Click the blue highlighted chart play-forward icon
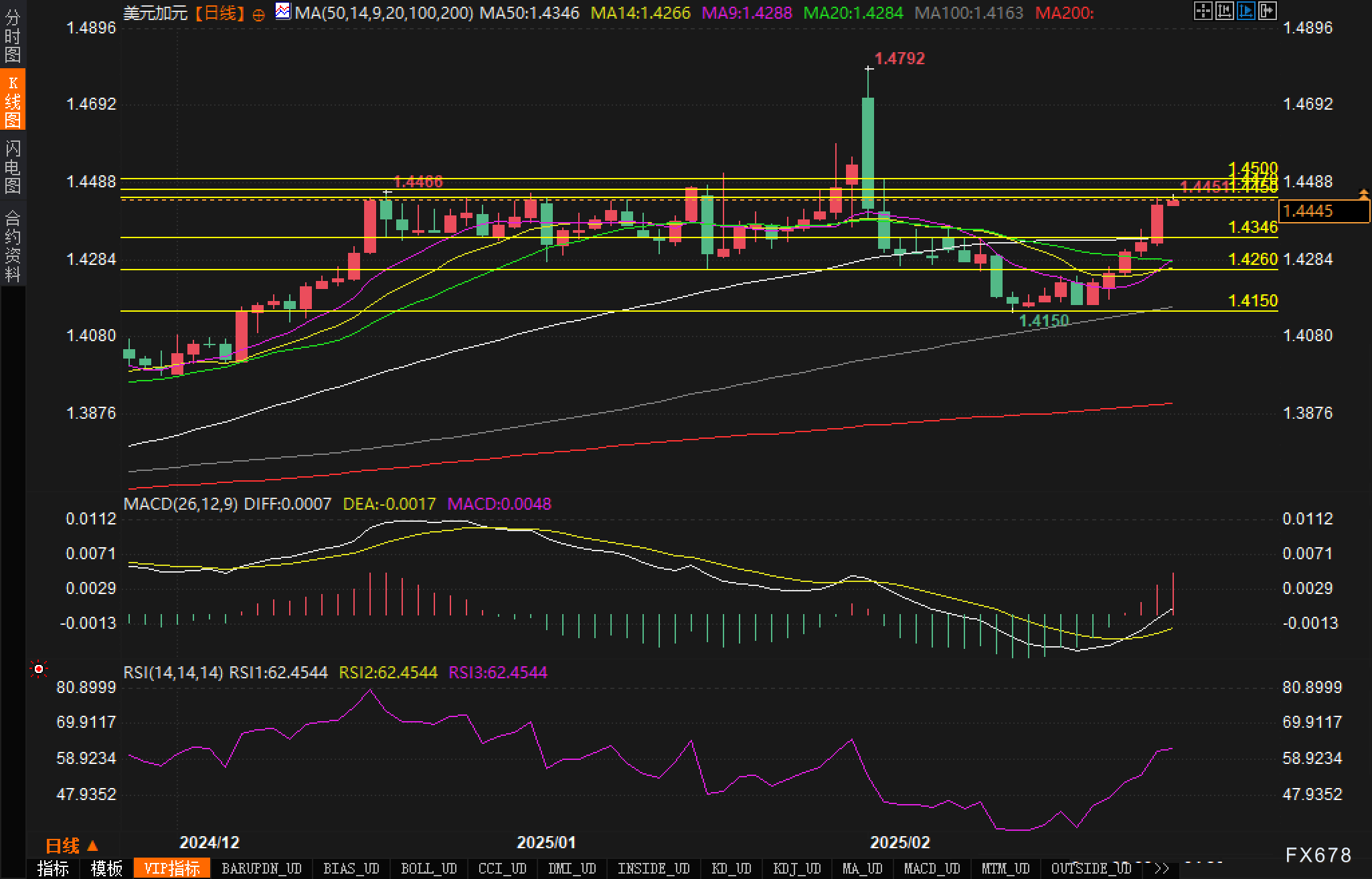 (1246, 11)
